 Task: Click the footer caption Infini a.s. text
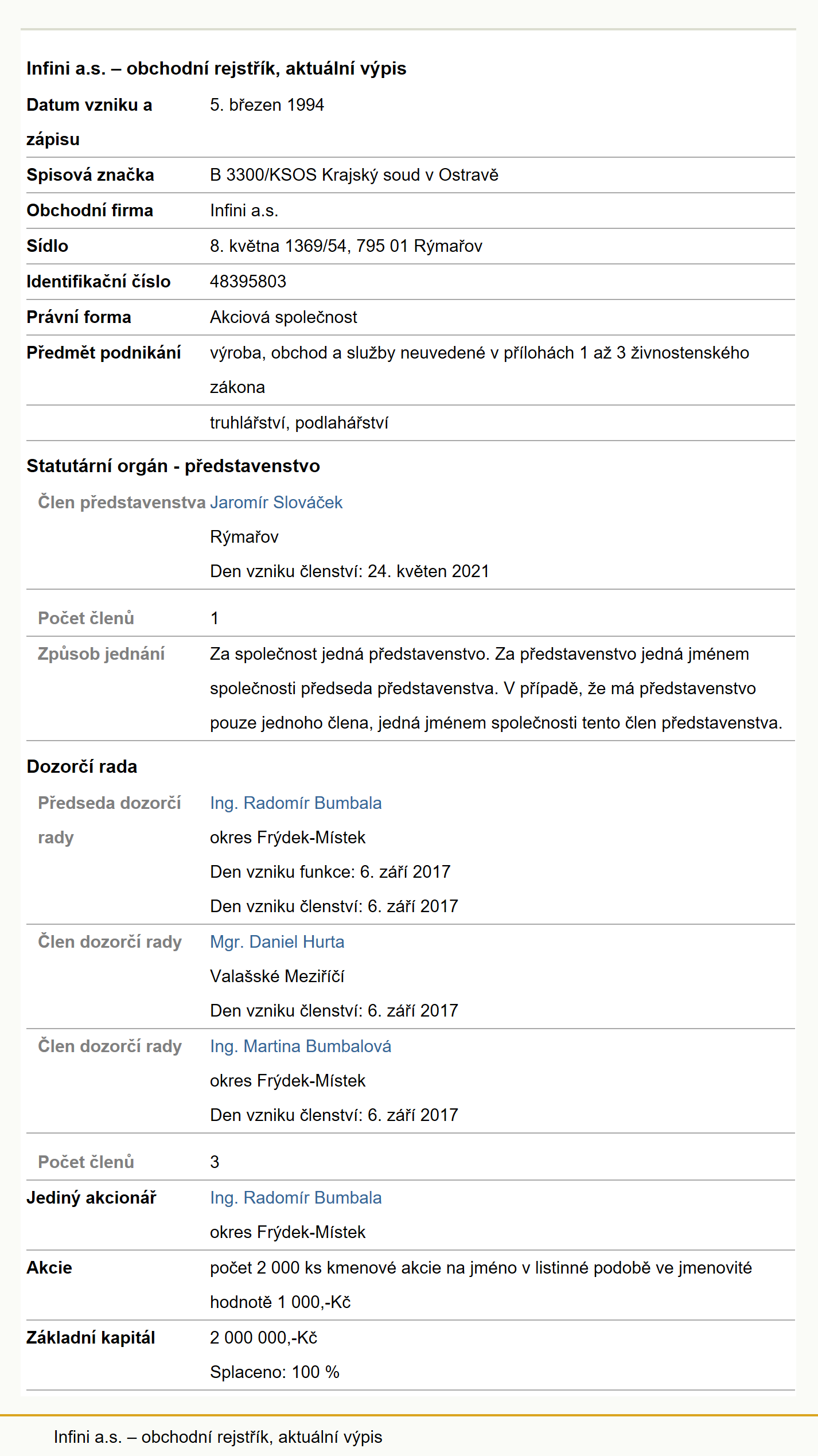point(218,1436)
